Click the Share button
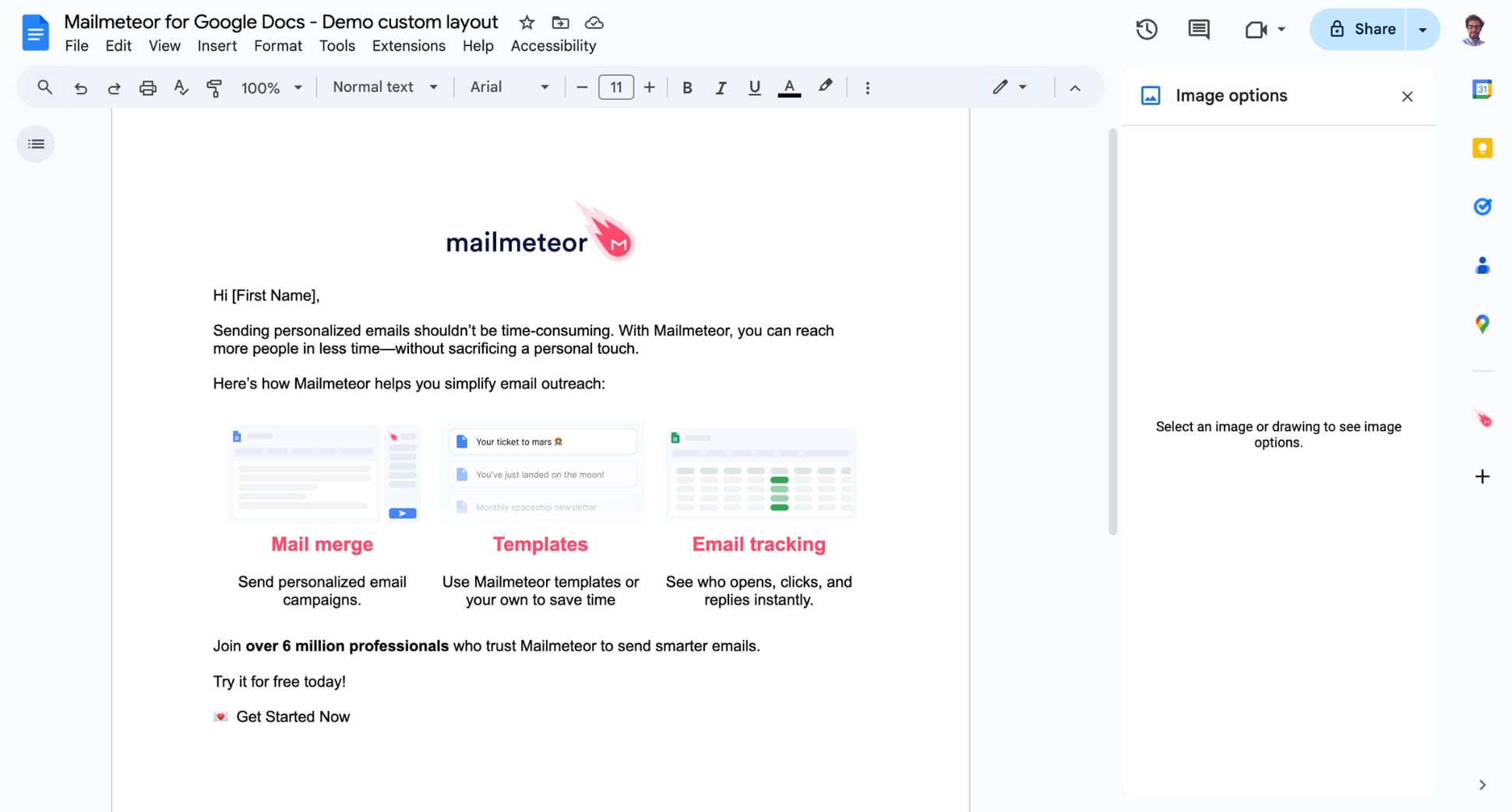1512x812 pixels. 1358,30
